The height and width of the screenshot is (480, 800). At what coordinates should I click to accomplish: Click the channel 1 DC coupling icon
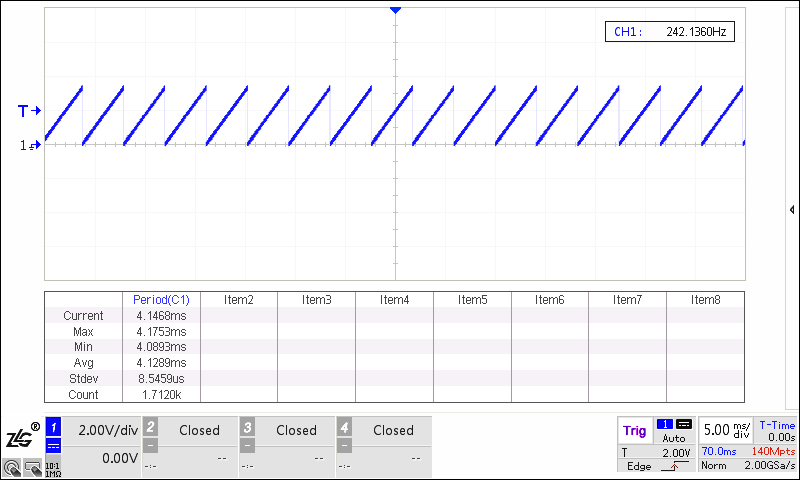coord(54,446)
